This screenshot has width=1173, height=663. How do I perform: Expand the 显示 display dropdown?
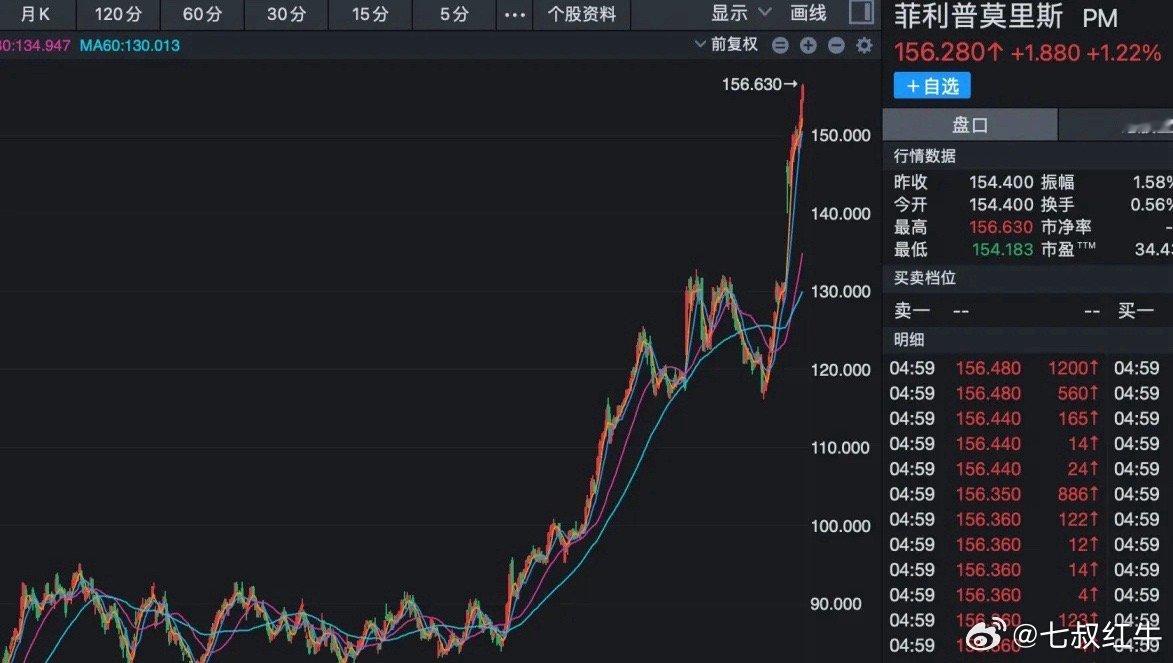pos(741,13)
